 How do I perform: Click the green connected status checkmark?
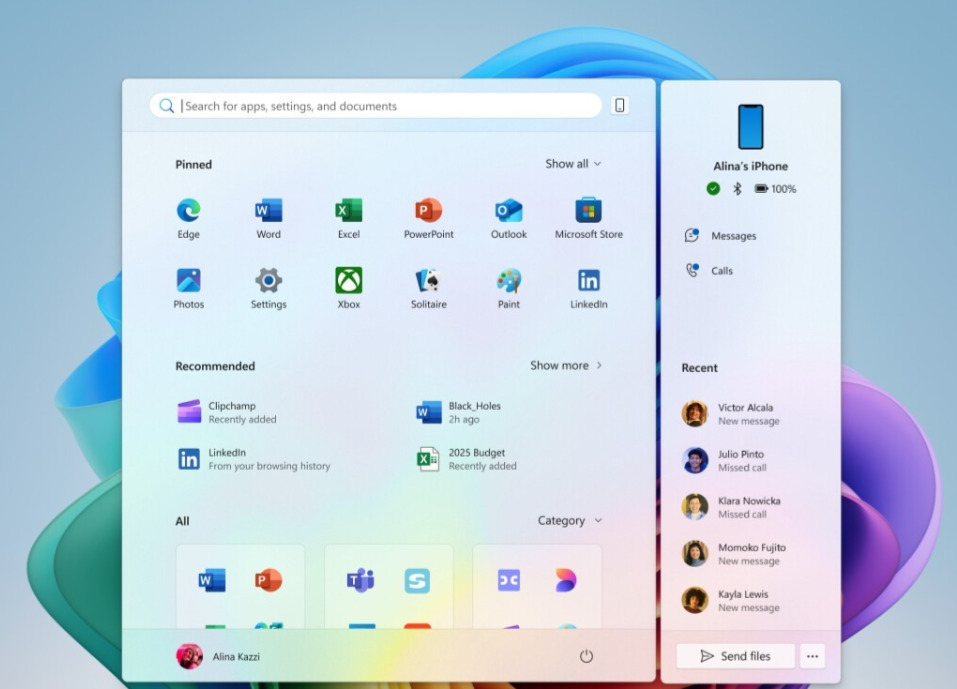(x=713, y=189)
